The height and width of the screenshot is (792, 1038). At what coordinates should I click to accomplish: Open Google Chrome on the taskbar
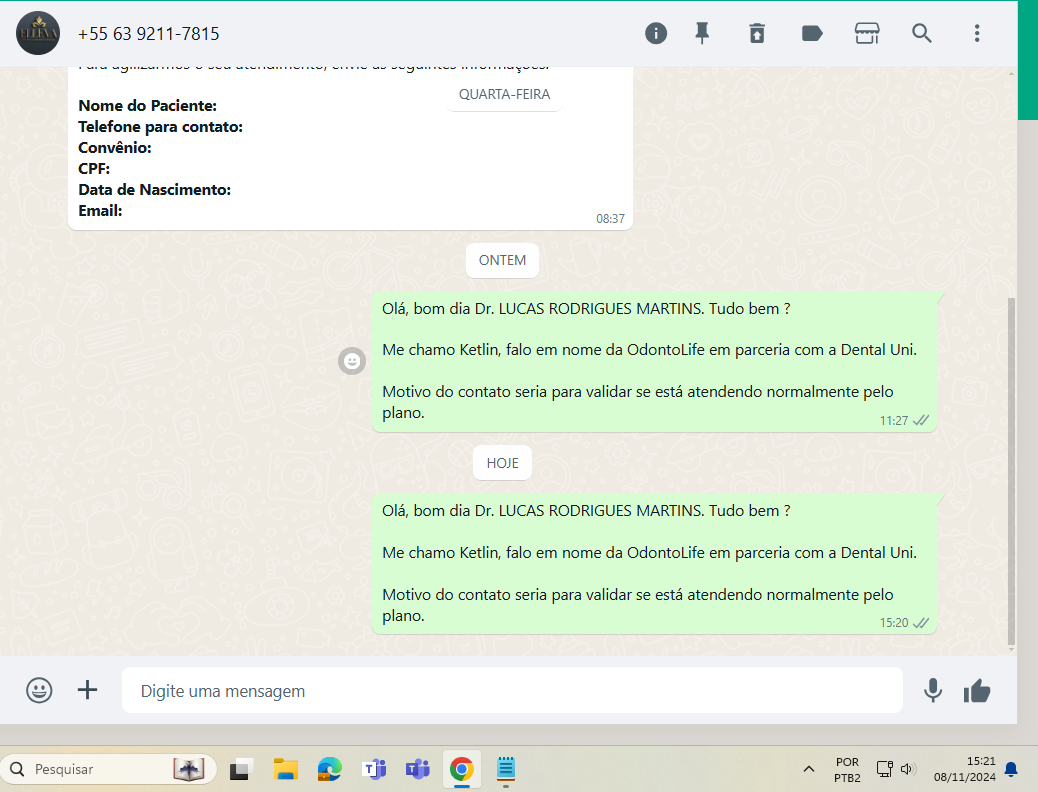[x=461, y=769]
